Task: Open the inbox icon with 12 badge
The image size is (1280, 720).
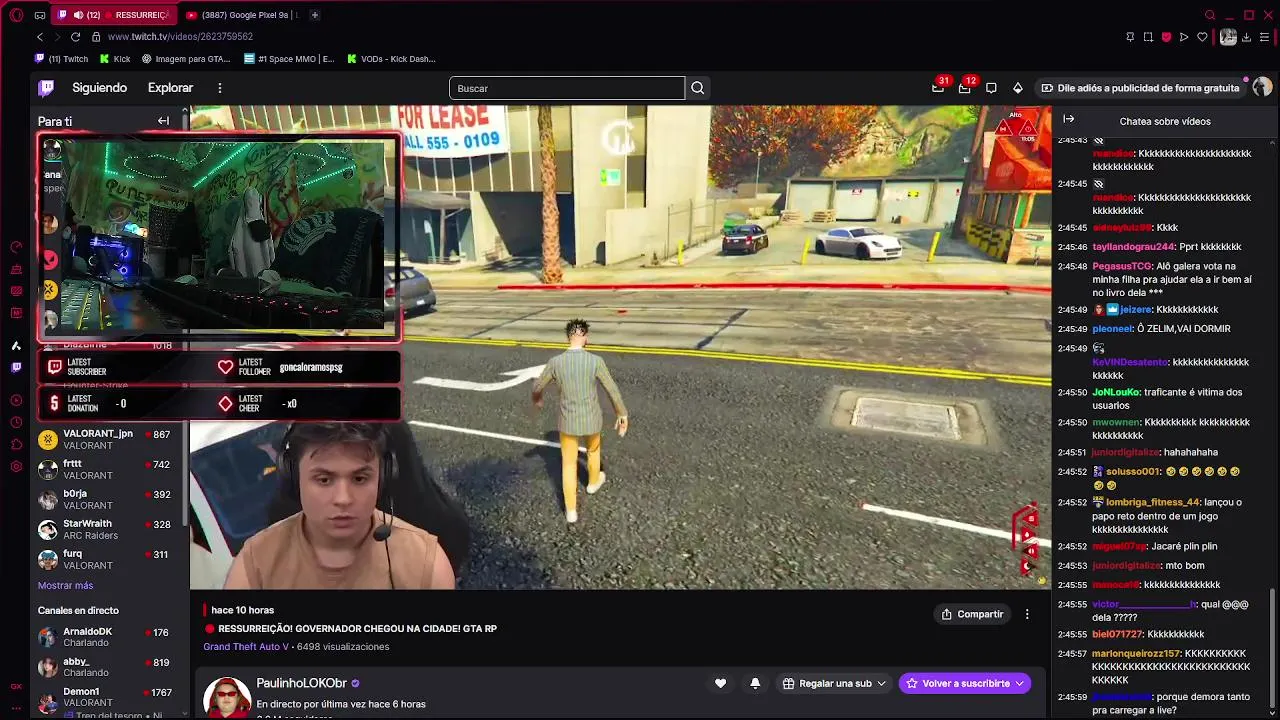Action: pos(965,88)
